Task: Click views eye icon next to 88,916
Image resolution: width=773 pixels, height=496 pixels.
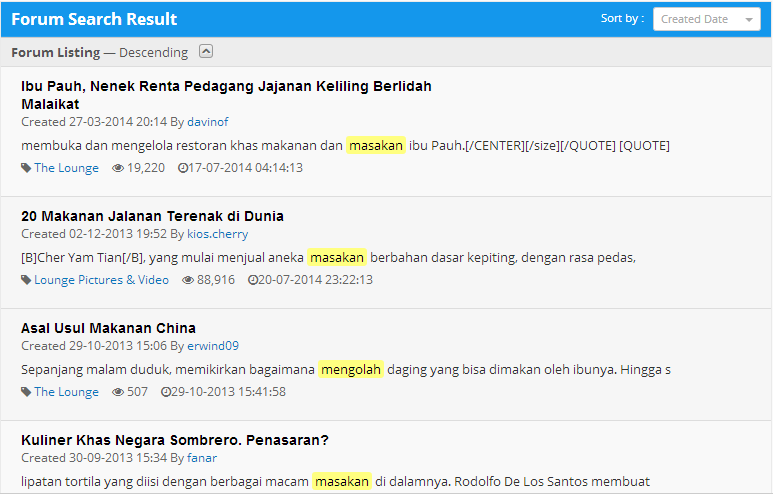Action: [x=188, y=280]
